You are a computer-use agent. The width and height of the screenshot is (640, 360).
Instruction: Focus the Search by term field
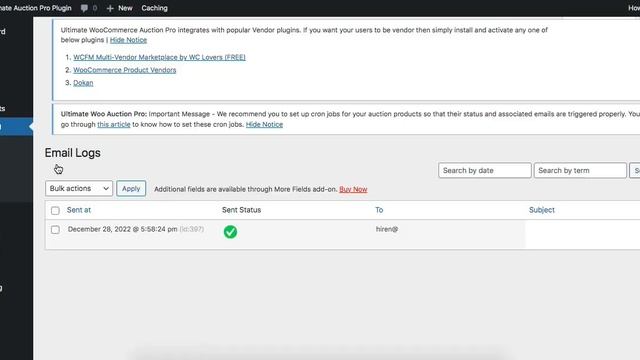tap(580, 171)
